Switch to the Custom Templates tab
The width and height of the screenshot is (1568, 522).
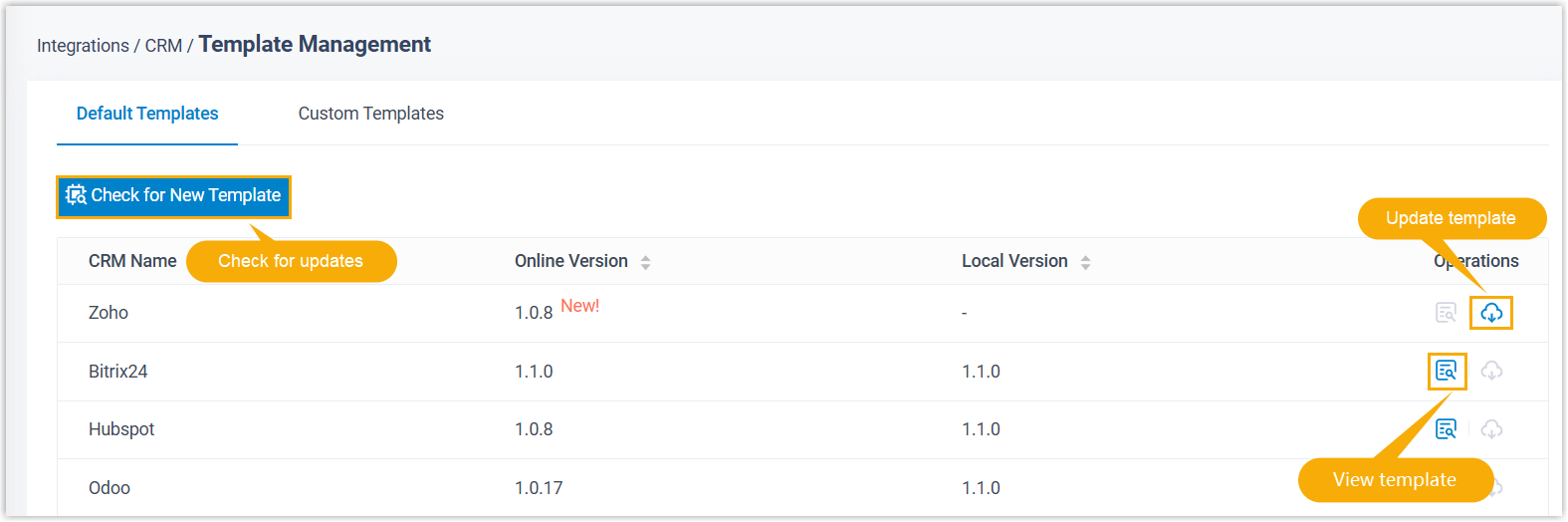[x=370, y=114]
